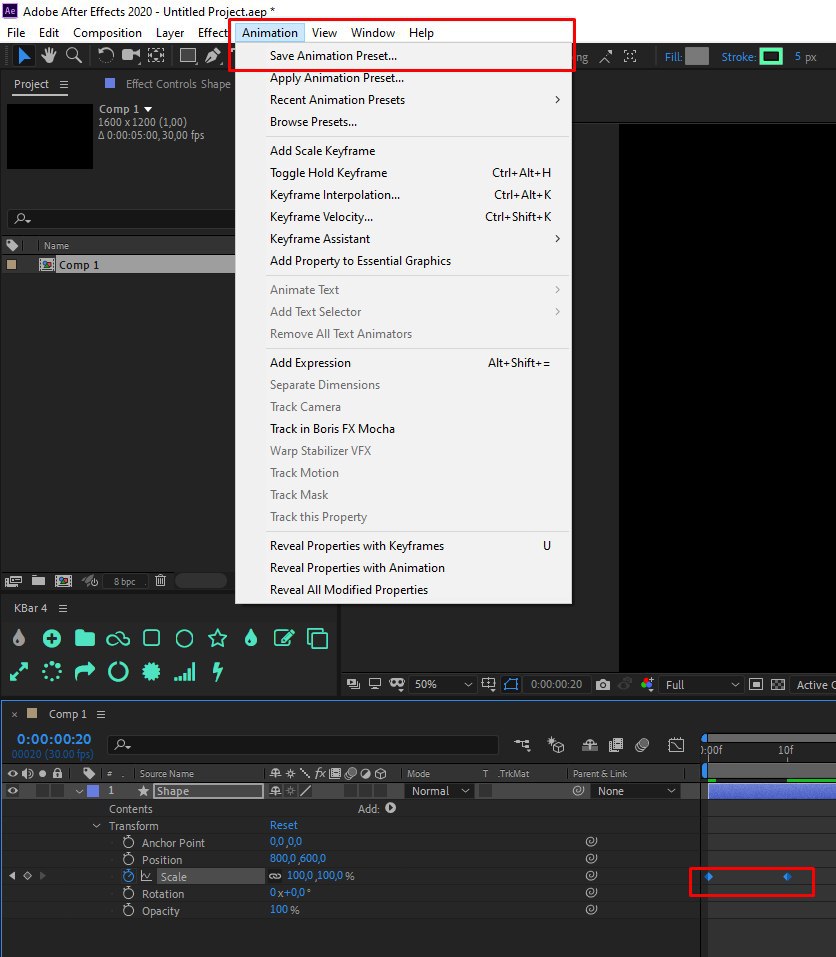Toggle Scale constrain proportions link

[x=275, y=876]
